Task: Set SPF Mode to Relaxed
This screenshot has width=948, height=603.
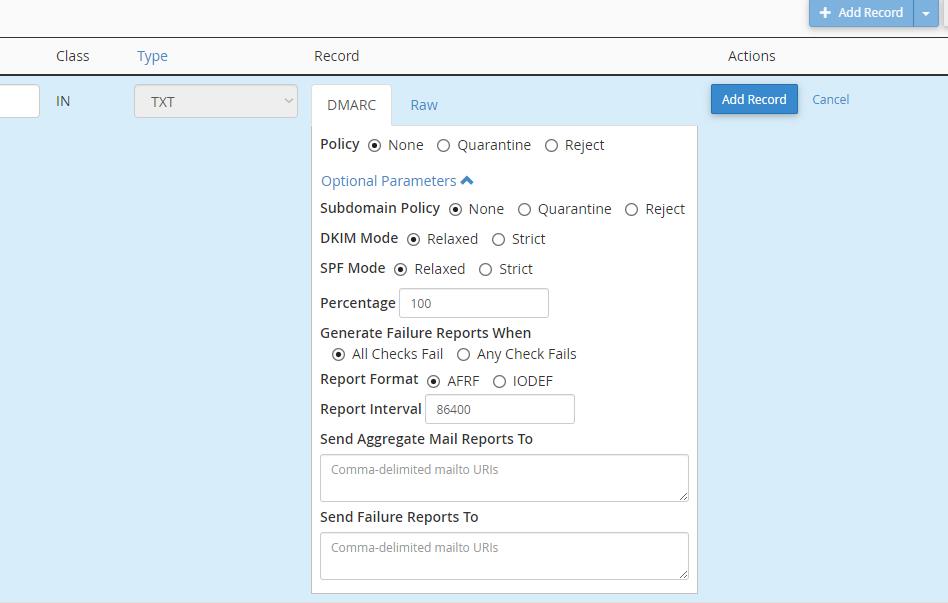Action: tap(400, 269)
